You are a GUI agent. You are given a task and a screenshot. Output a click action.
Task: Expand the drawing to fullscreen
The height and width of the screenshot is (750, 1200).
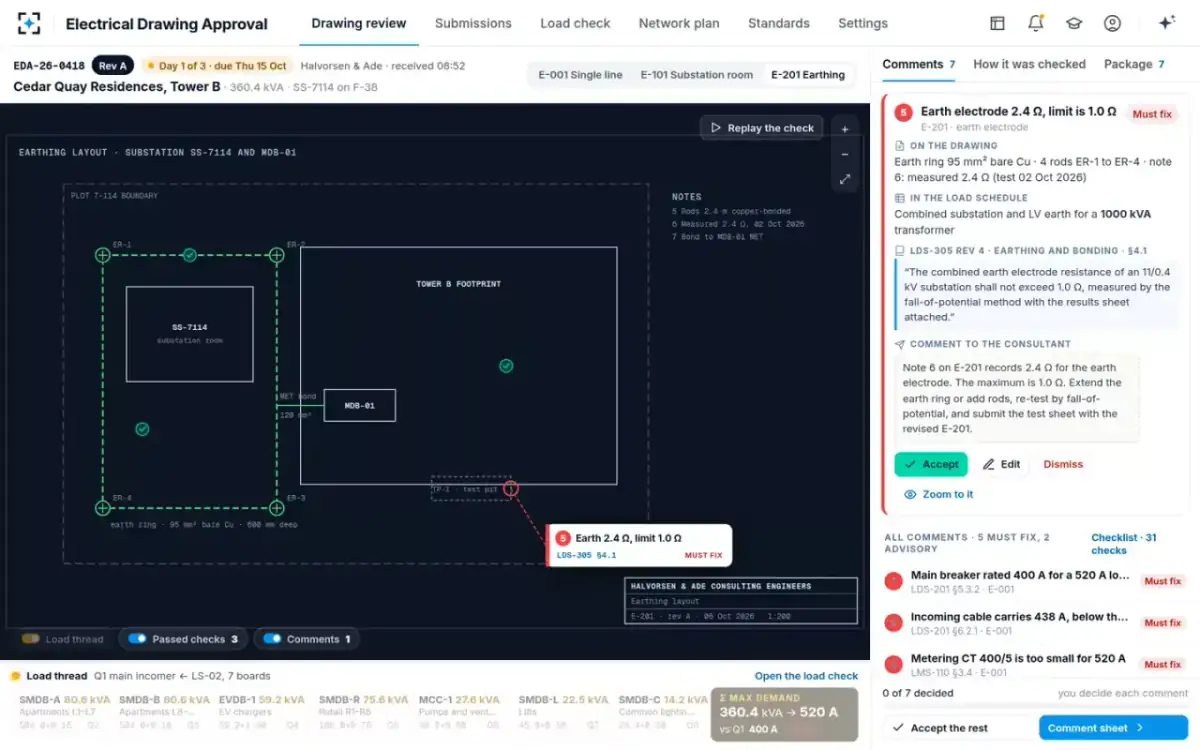845,179
